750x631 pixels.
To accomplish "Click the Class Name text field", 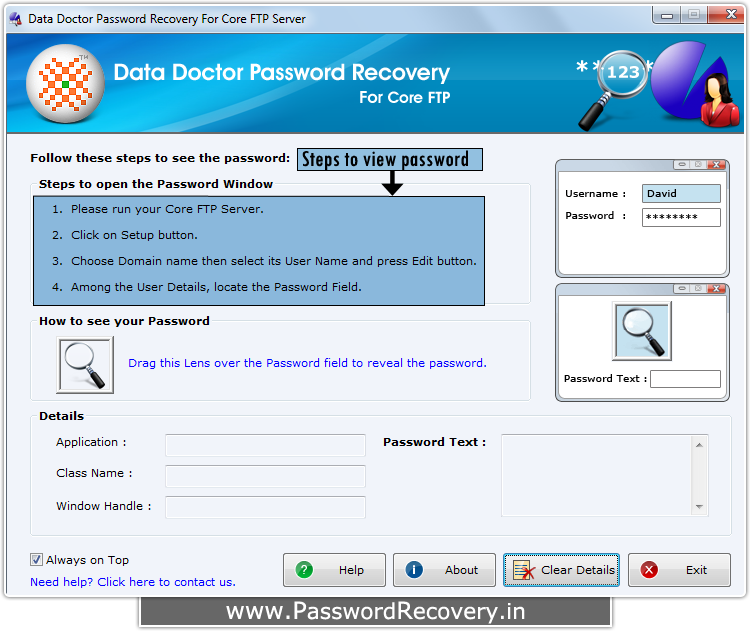I will point(265,476).
